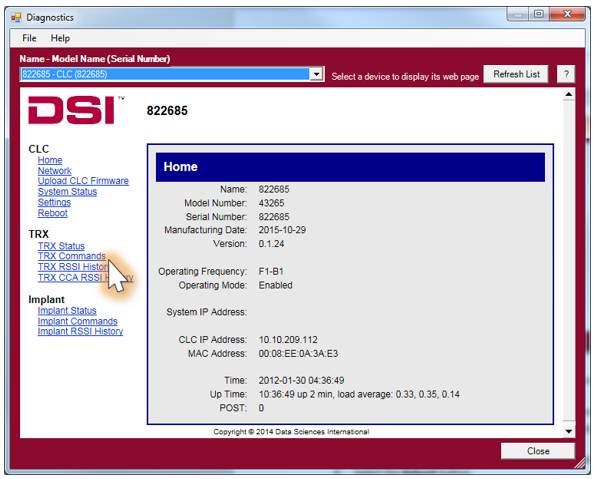Screen dimensions: 593x479
Task: View the TRX Status page
Action: tap(61, 246)
